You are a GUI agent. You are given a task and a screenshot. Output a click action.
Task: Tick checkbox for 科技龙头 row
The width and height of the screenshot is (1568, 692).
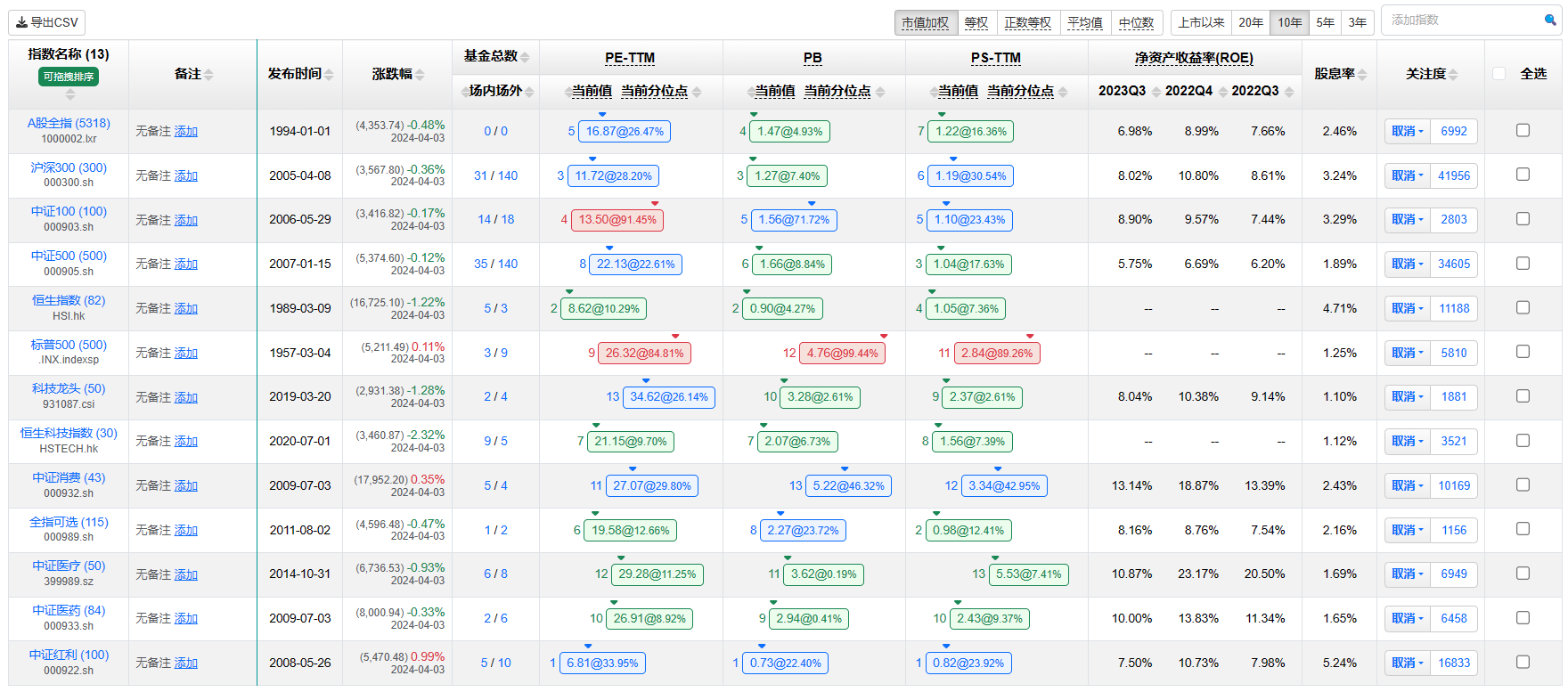[x=1523, y=396]
